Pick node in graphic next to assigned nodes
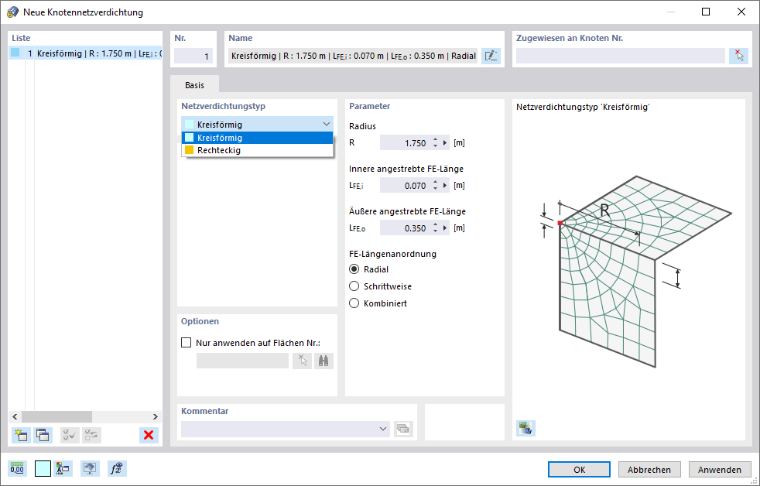 coord(739,56)
